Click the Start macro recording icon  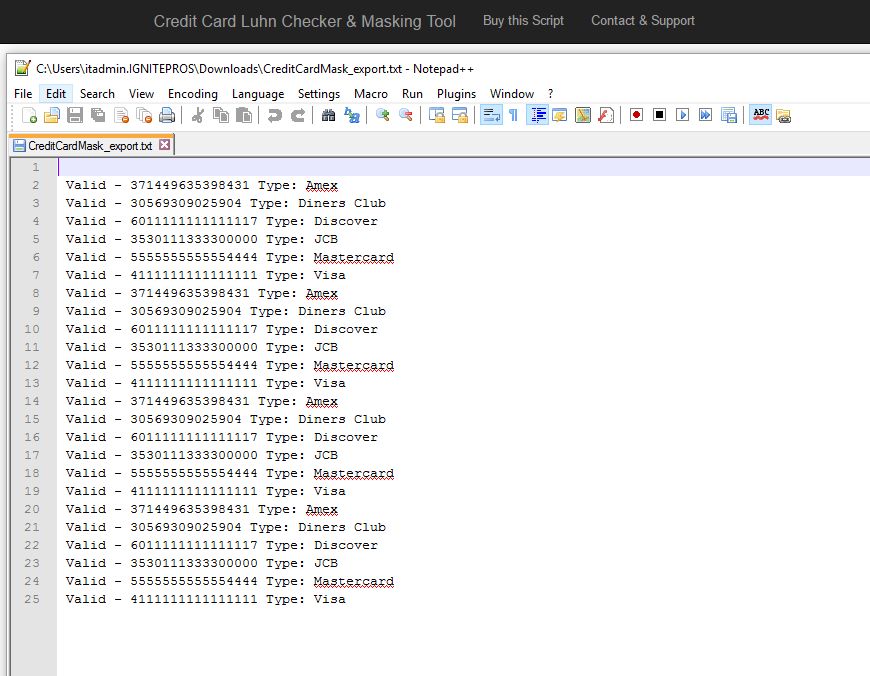pos(636,115)
